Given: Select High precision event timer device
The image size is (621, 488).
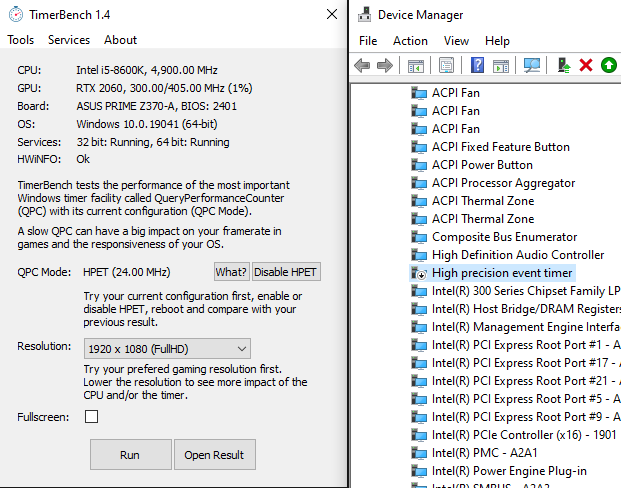Looking at the screenshot, I should tap(502, 273).
